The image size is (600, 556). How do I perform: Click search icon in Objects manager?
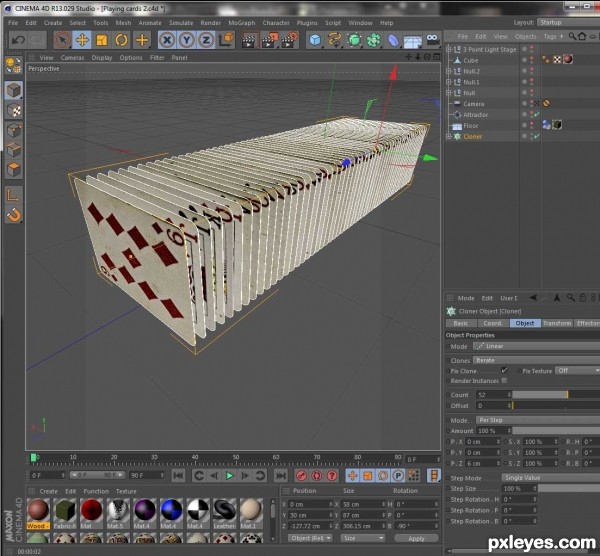pyautogui.click(x=572, y=36)
